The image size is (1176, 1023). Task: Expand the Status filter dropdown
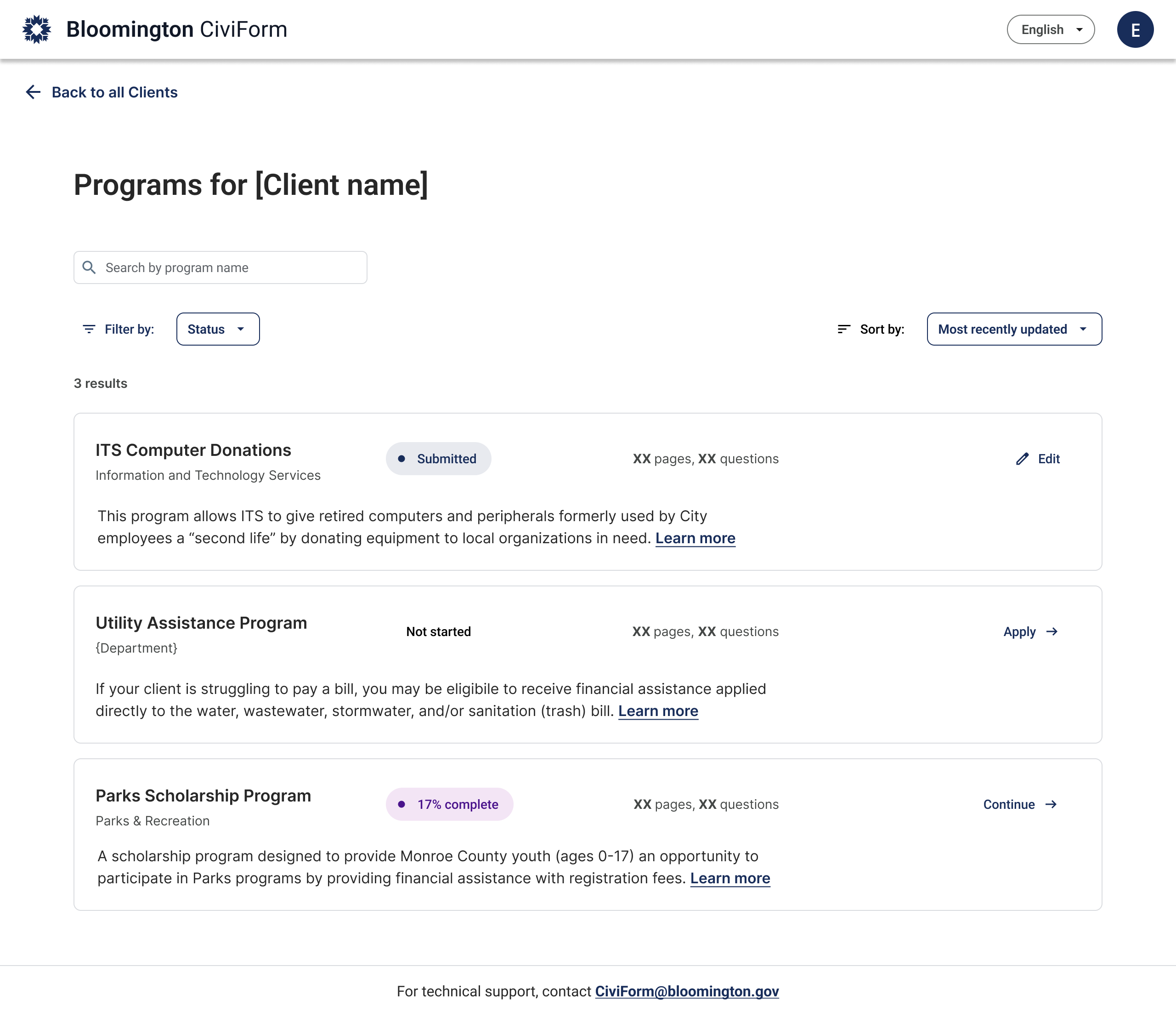click(217, 329)
